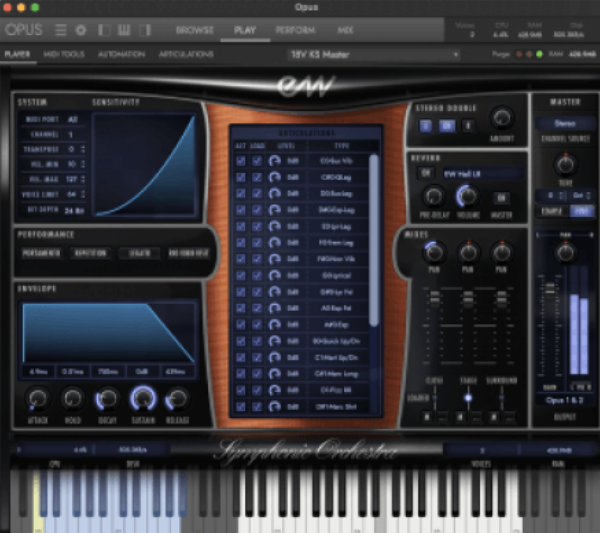Click the green Purge indicator light
The height and width of the screenshot is (533, 600).
click(x=539, y=54)
